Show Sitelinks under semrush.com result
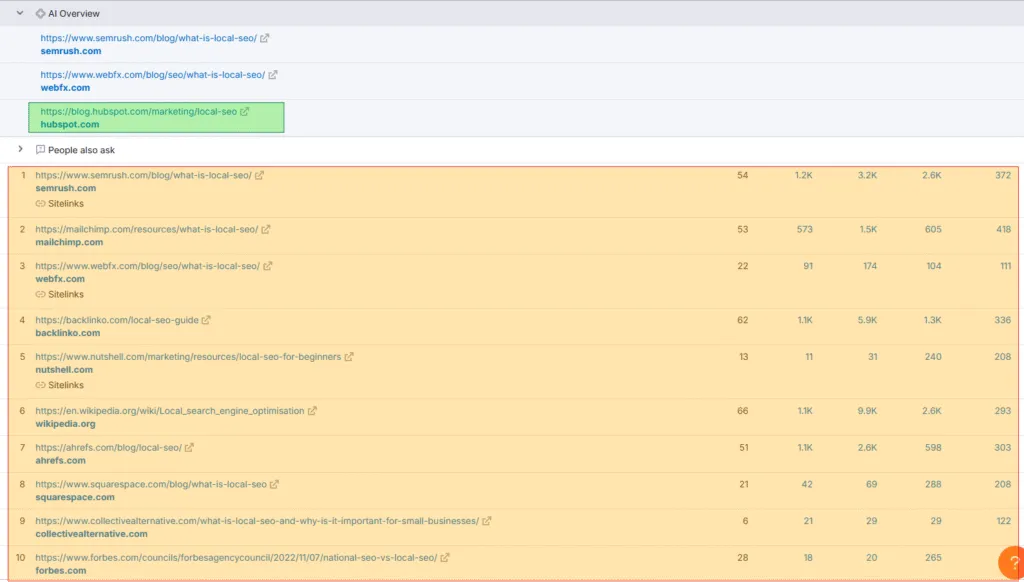This screenshot has height=582, width=1024. pos(59,204)
